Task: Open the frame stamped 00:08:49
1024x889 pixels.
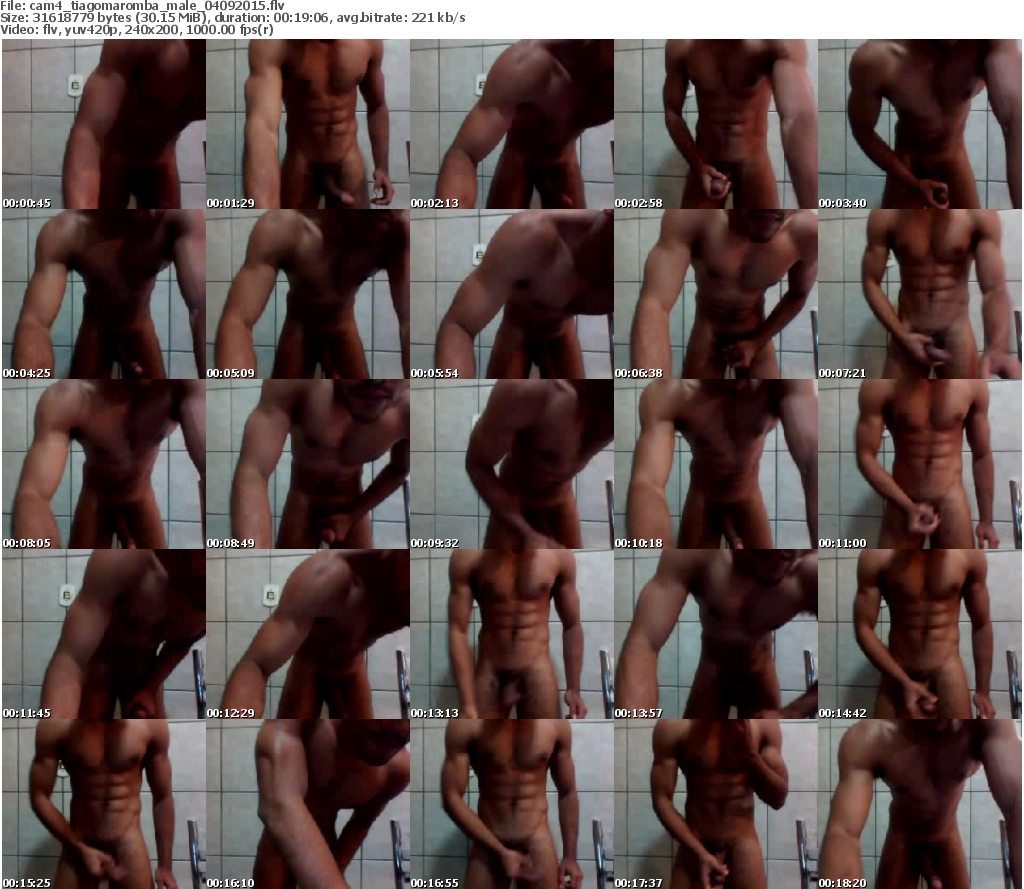Action: point(308,464)
